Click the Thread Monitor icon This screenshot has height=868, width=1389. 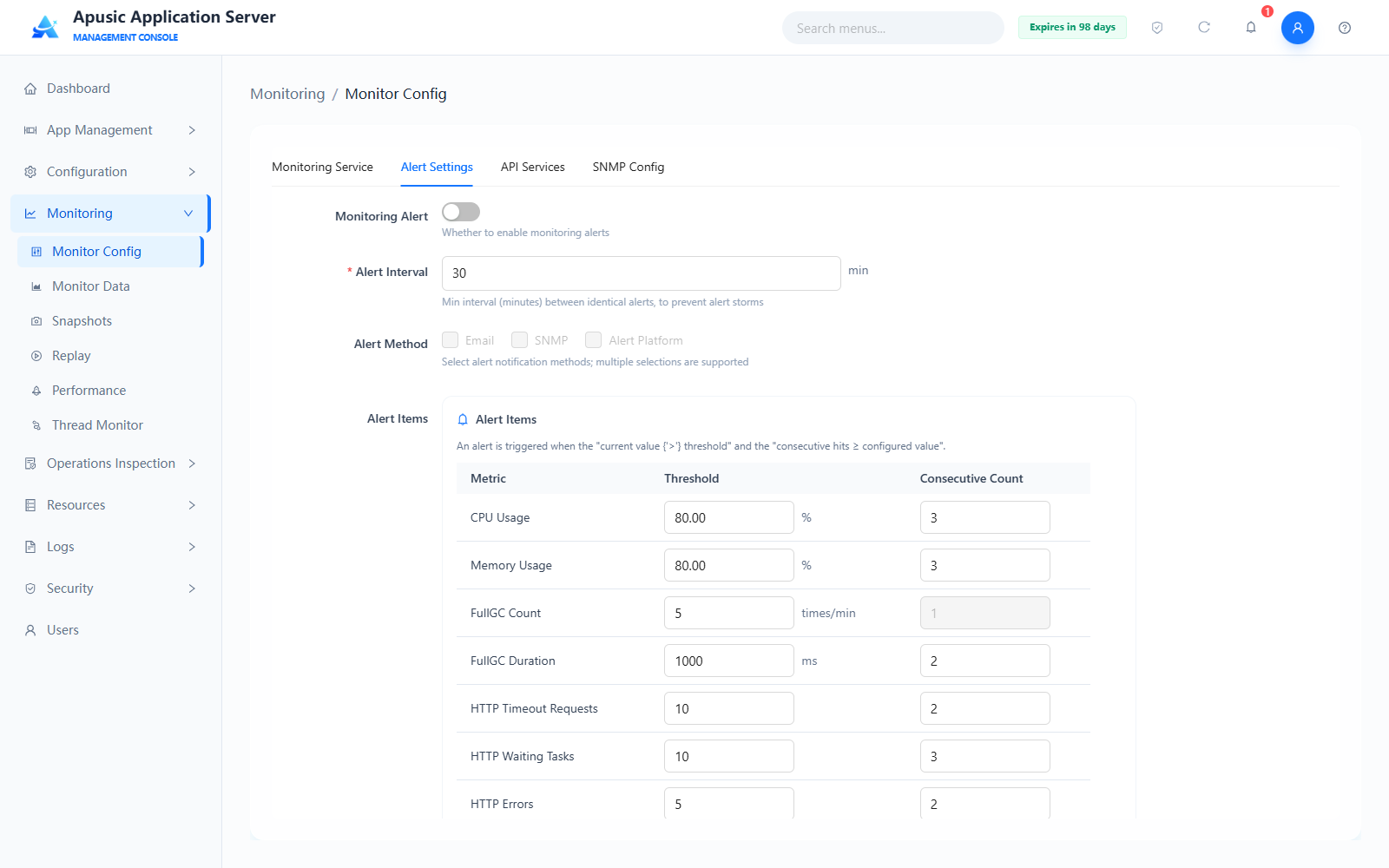pos(36,425)
